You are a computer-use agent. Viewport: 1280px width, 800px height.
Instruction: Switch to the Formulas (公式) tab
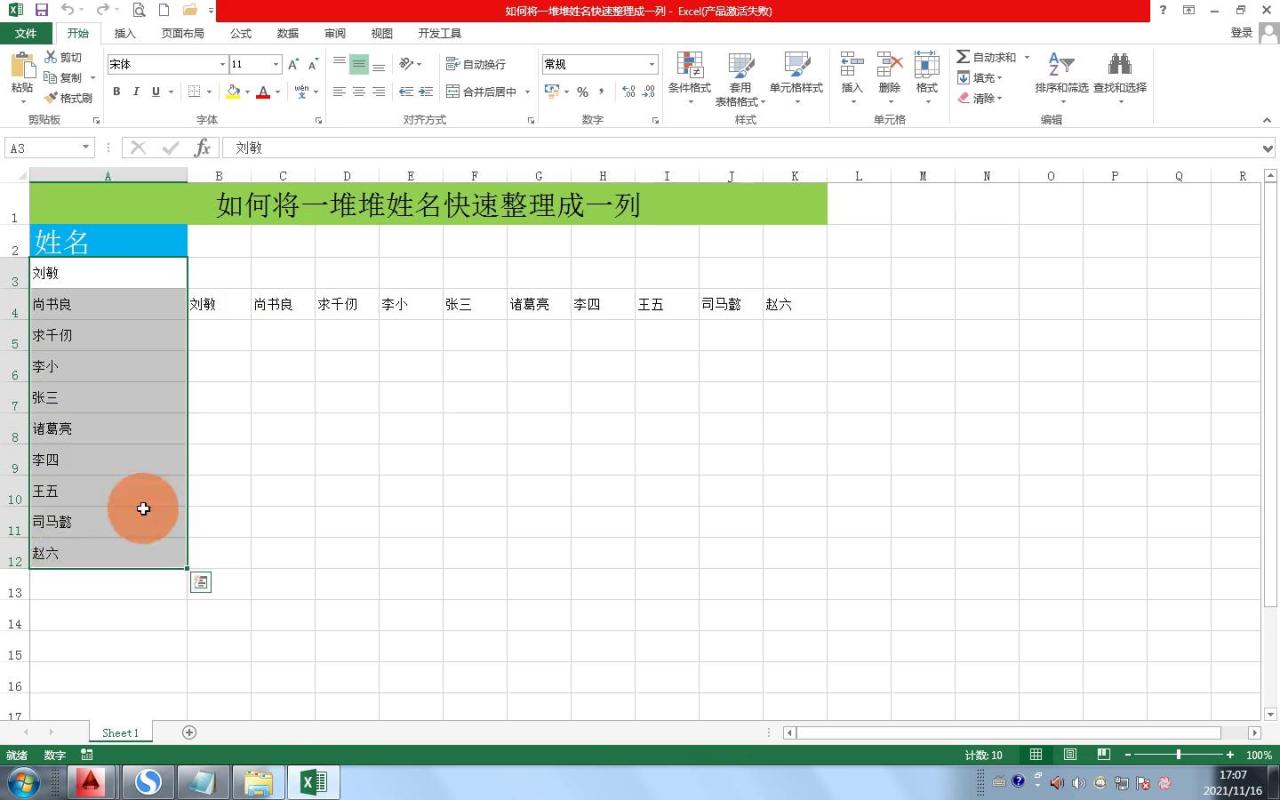tap(241, 33)
